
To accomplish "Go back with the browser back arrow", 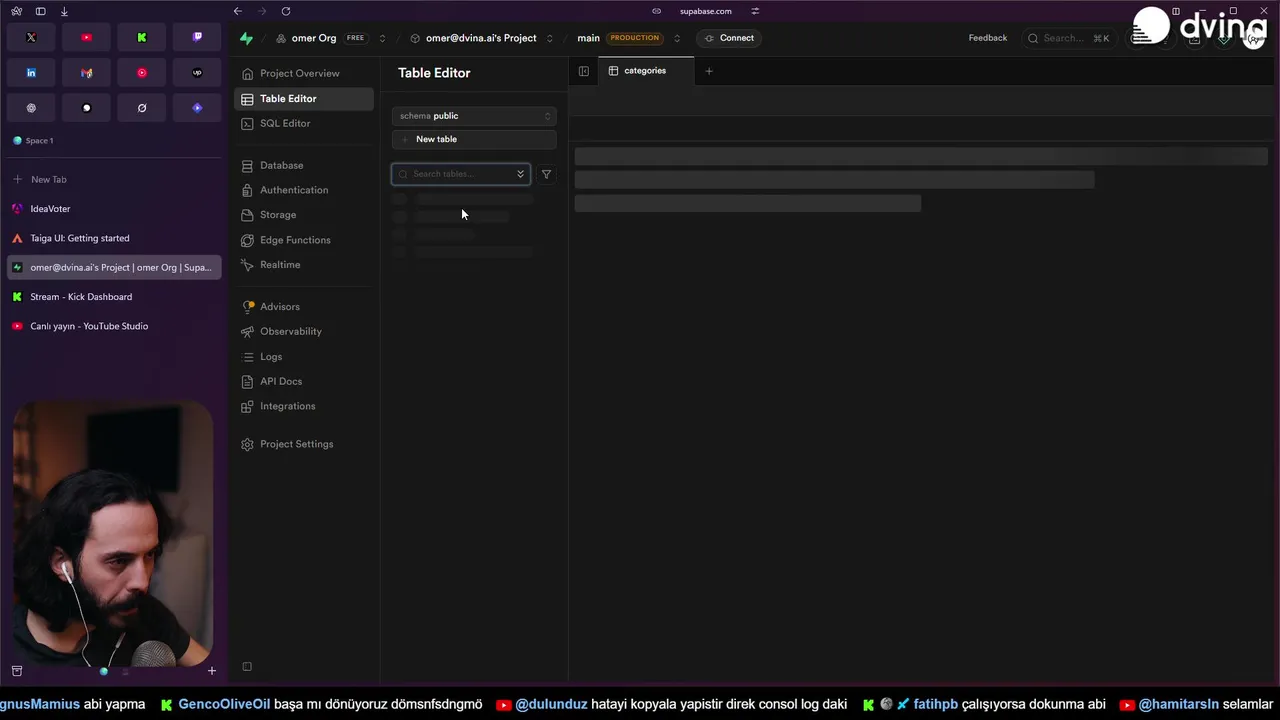I will coord(237,11).
